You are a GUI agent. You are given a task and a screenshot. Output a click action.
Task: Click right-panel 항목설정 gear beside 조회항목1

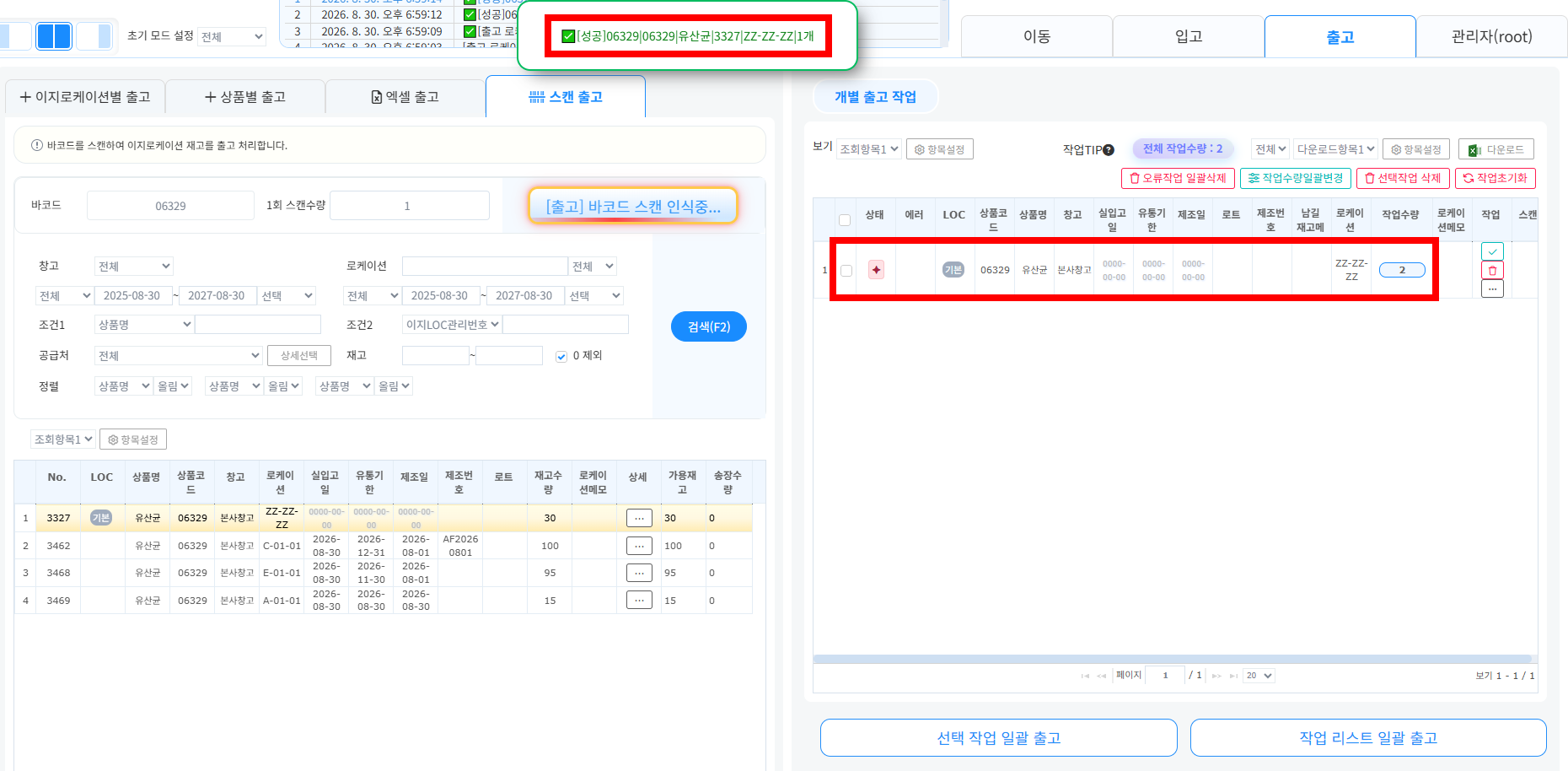coord(940,149)
